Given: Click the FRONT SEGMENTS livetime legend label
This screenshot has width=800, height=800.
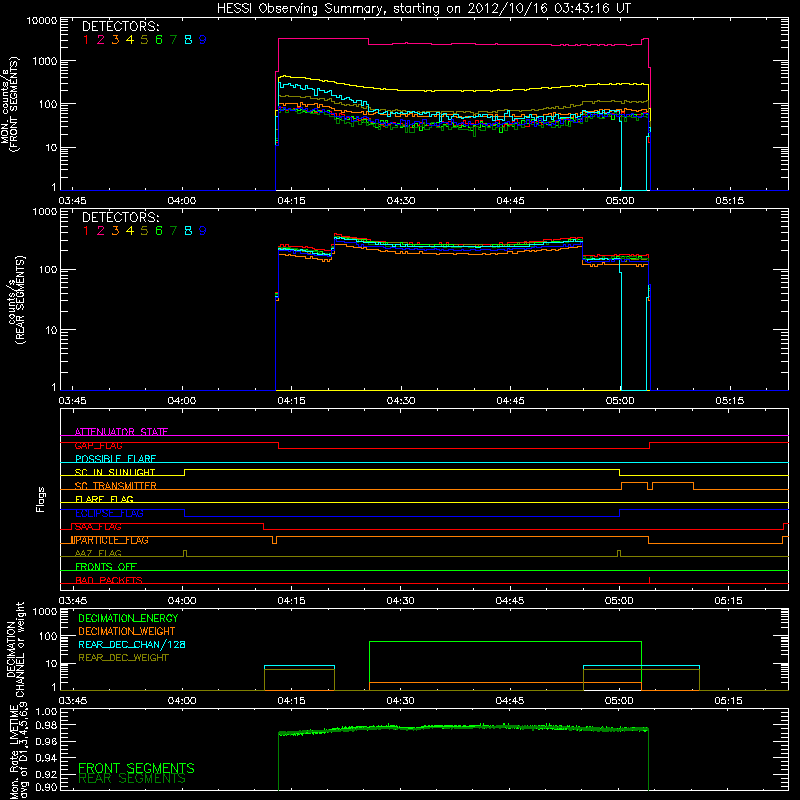Looking at the screenshot, I should [136, 768].
